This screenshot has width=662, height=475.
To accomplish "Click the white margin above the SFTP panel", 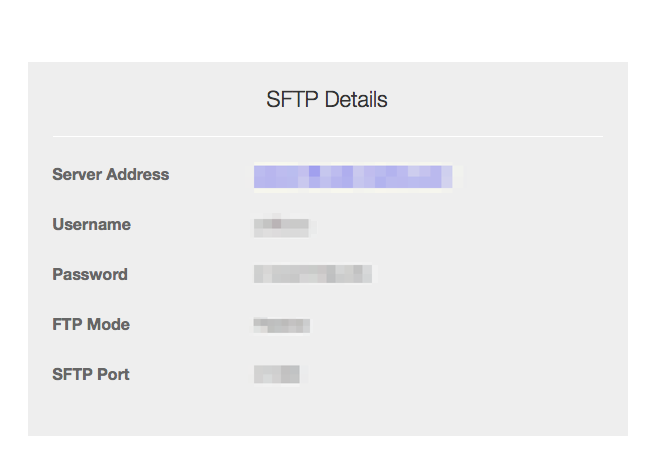I will coord(327,30).
